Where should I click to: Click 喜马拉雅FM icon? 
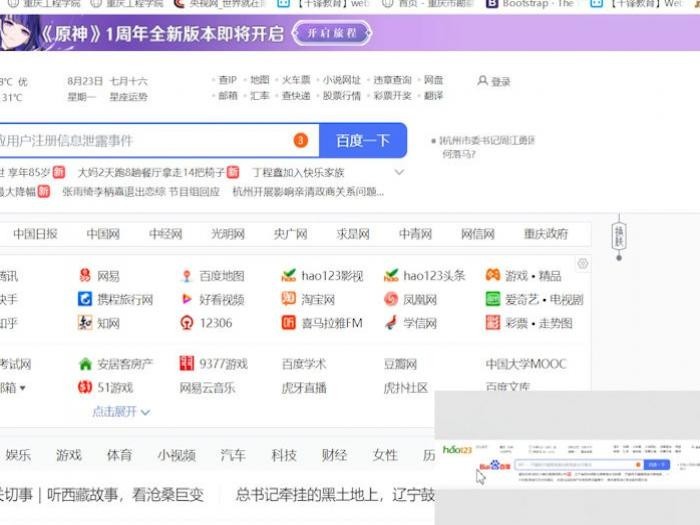point(288,322)
